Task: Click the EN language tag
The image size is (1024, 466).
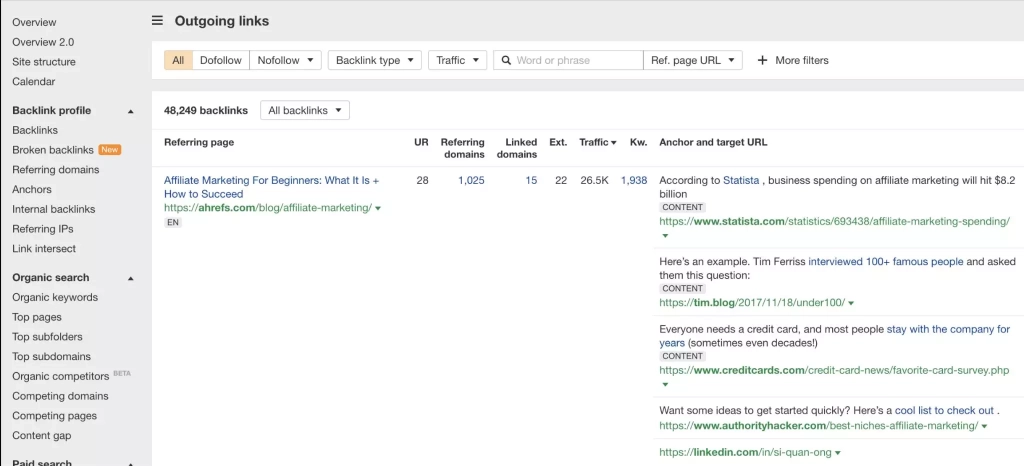Action: tap(172, 223)
